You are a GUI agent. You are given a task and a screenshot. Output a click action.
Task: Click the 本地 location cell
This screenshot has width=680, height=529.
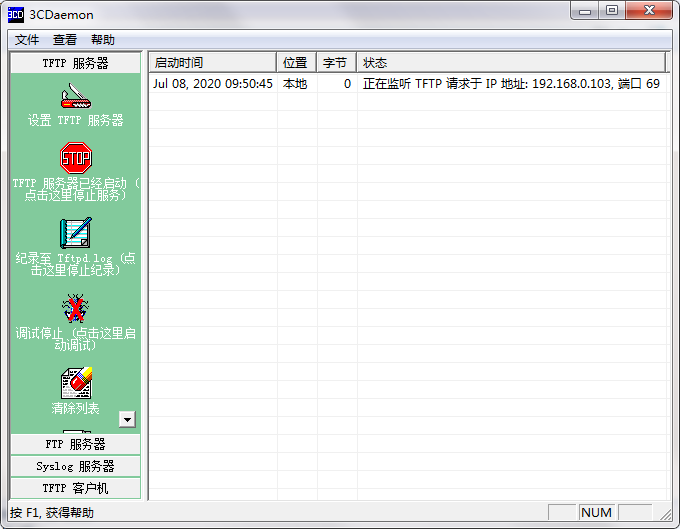(295, 84)
